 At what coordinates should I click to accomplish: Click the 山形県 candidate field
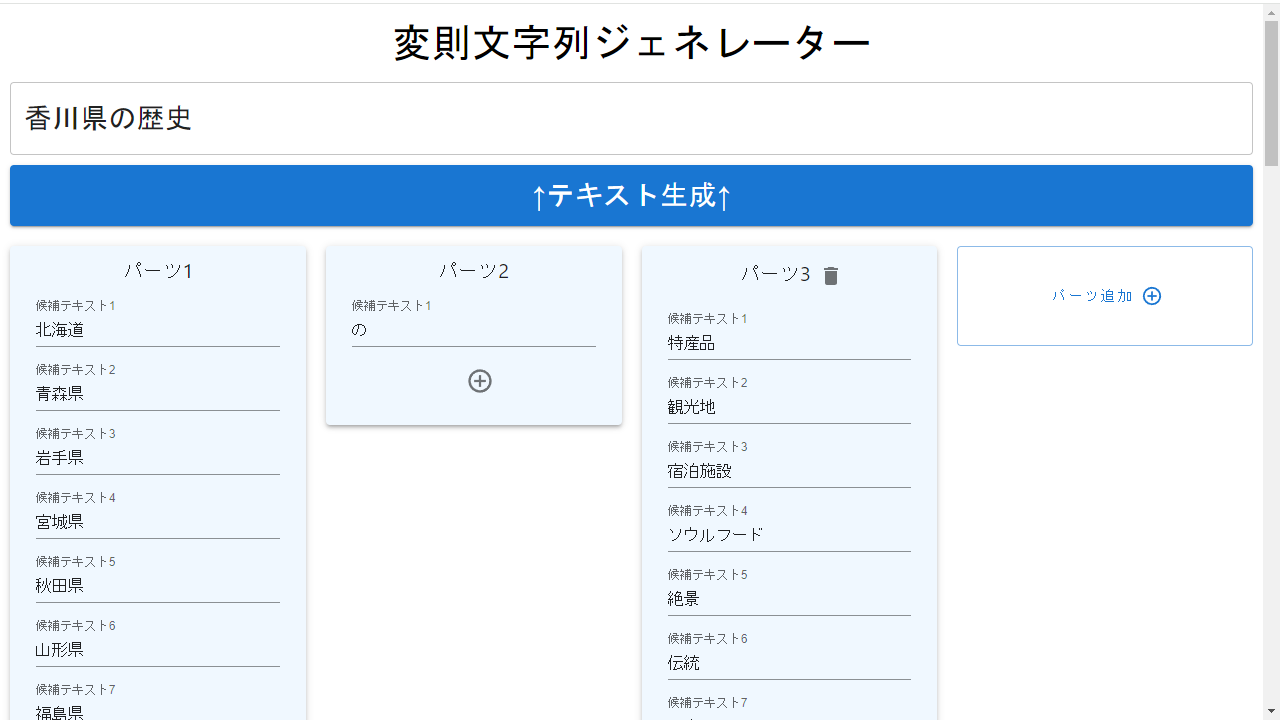click(x=157, y=650)
